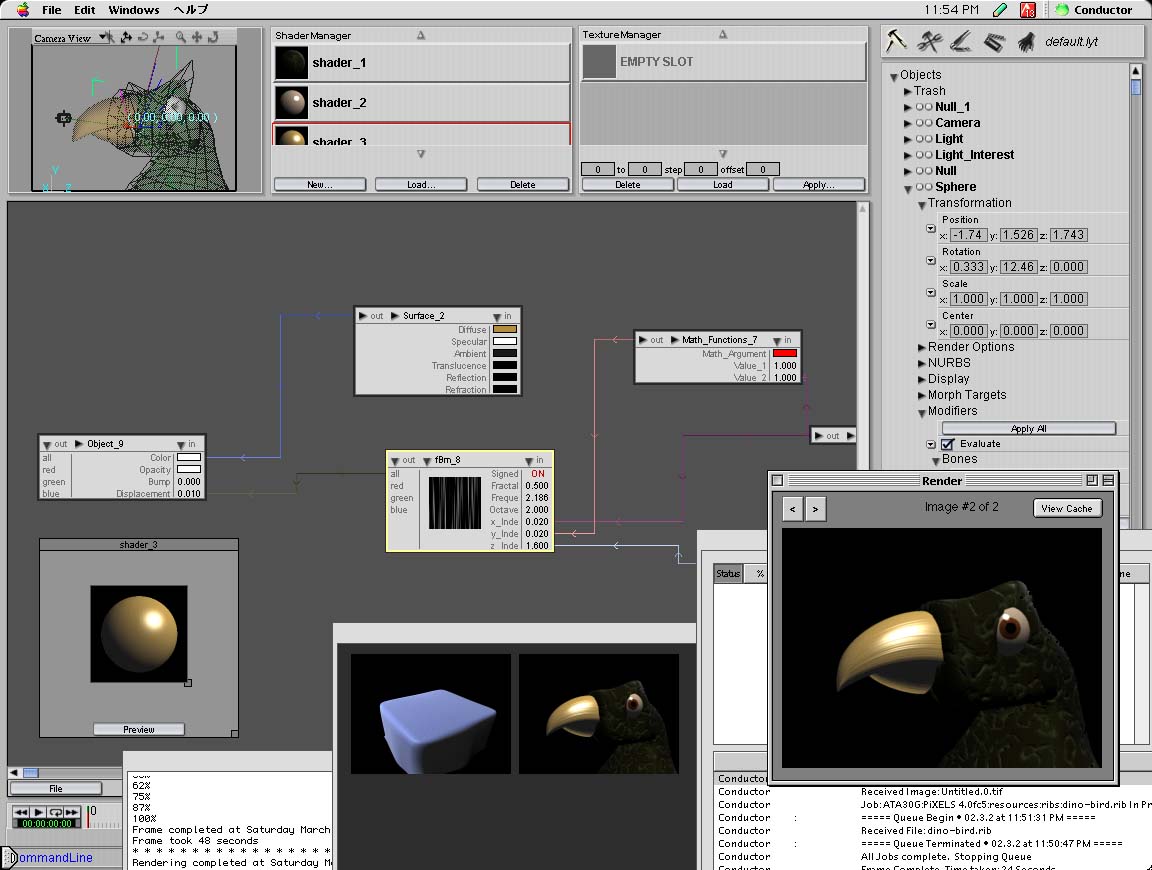Select the magnifier zoom tool in viewport
1152x870 pixels.
click(x=181, y=37)
